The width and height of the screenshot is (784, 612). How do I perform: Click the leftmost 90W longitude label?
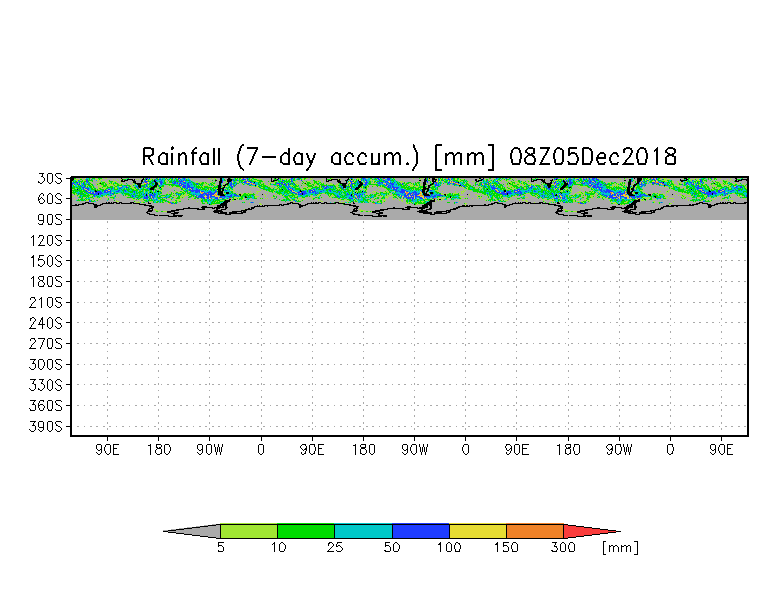click(x=210, y=450)
